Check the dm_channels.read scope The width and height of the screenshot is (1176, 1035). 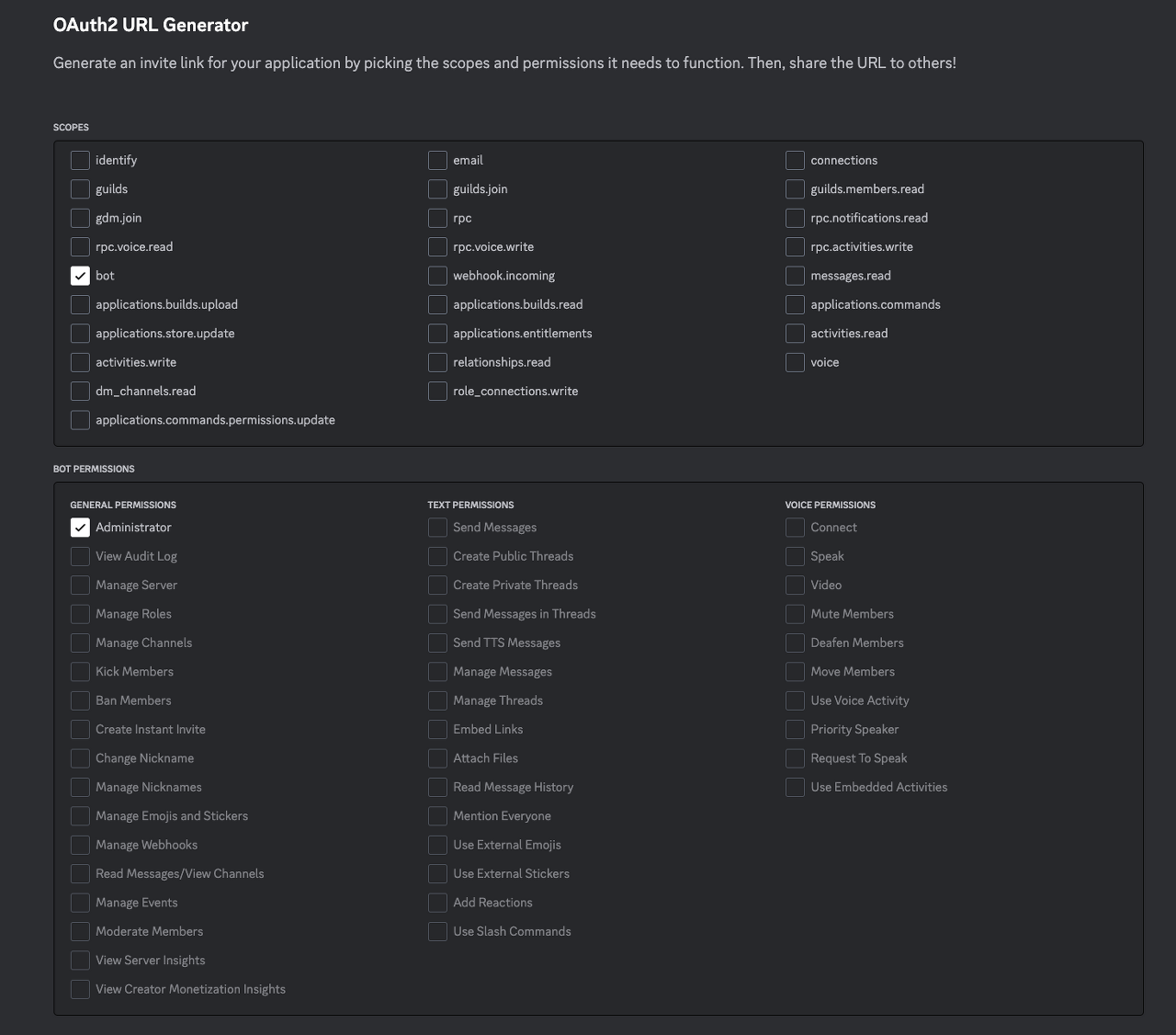(80, 392)
